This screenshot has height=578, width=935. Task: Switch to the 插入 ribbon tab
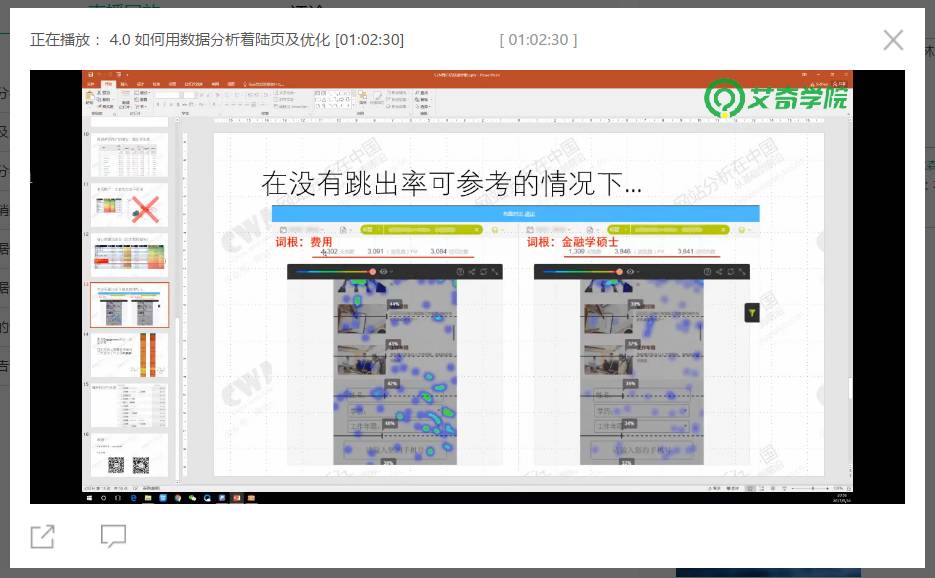pyautogui.click(x=124, y=84)
